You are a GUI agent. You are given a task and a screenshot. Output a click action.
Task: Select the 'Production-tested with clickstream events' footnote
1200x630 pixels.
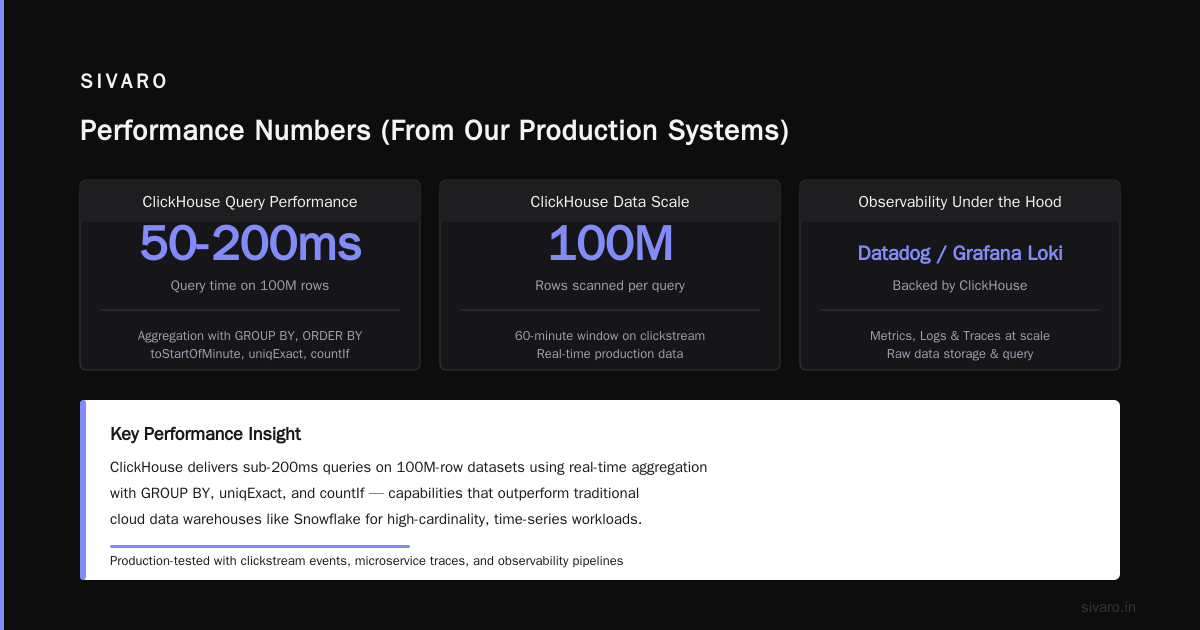(x=366, y=561)
